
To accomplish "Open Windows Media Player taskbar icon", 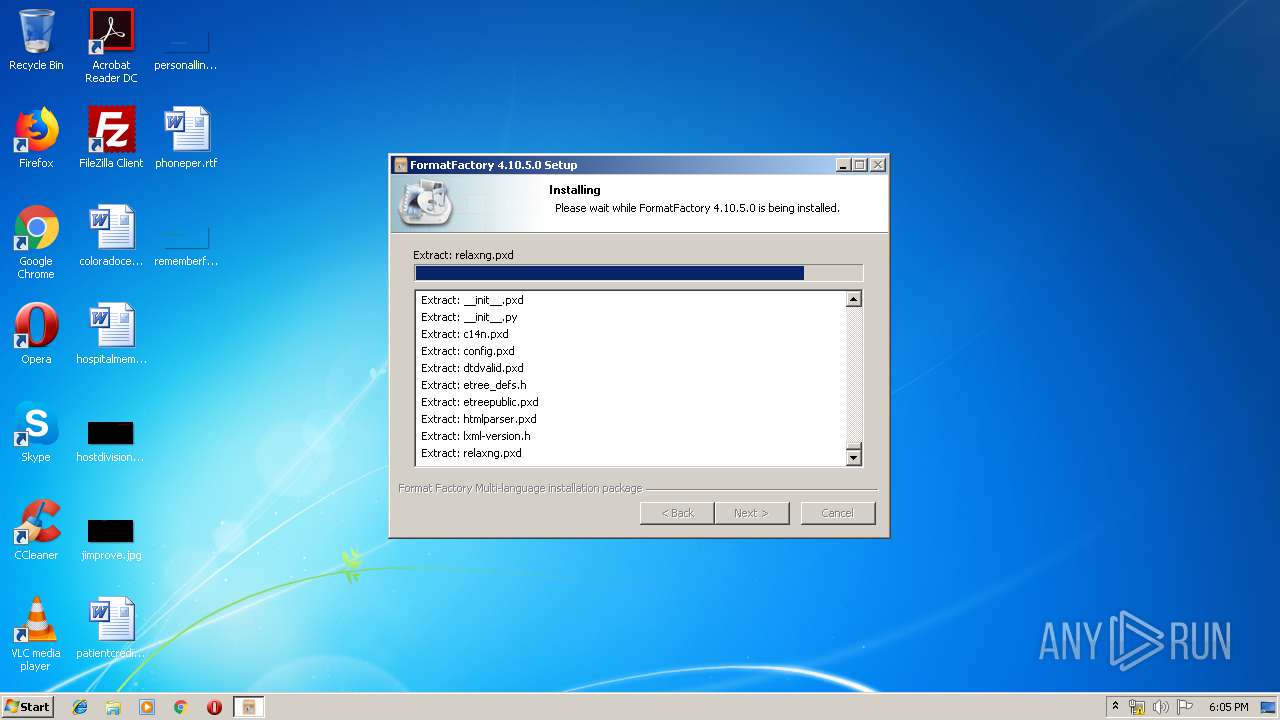I will tap(147, 707).
